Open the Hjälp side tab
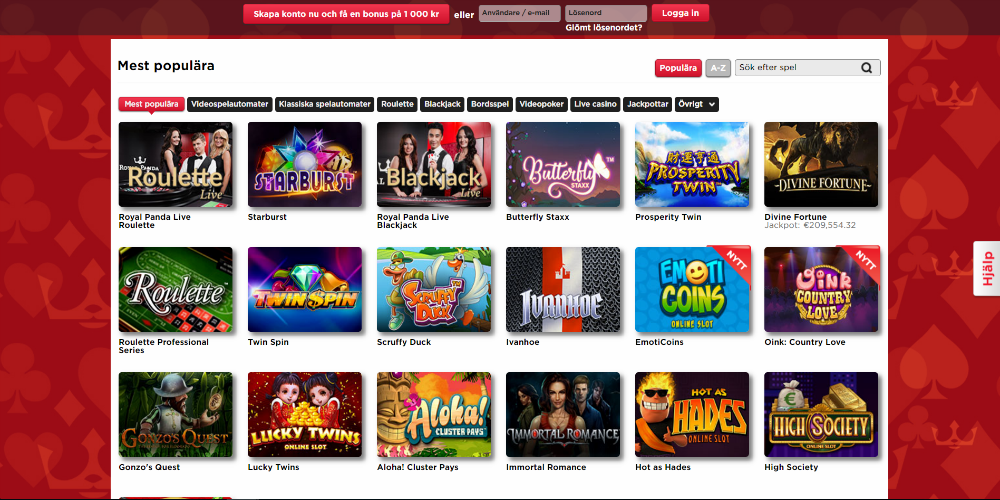The image size is (1000, 500). pos(987,268)
